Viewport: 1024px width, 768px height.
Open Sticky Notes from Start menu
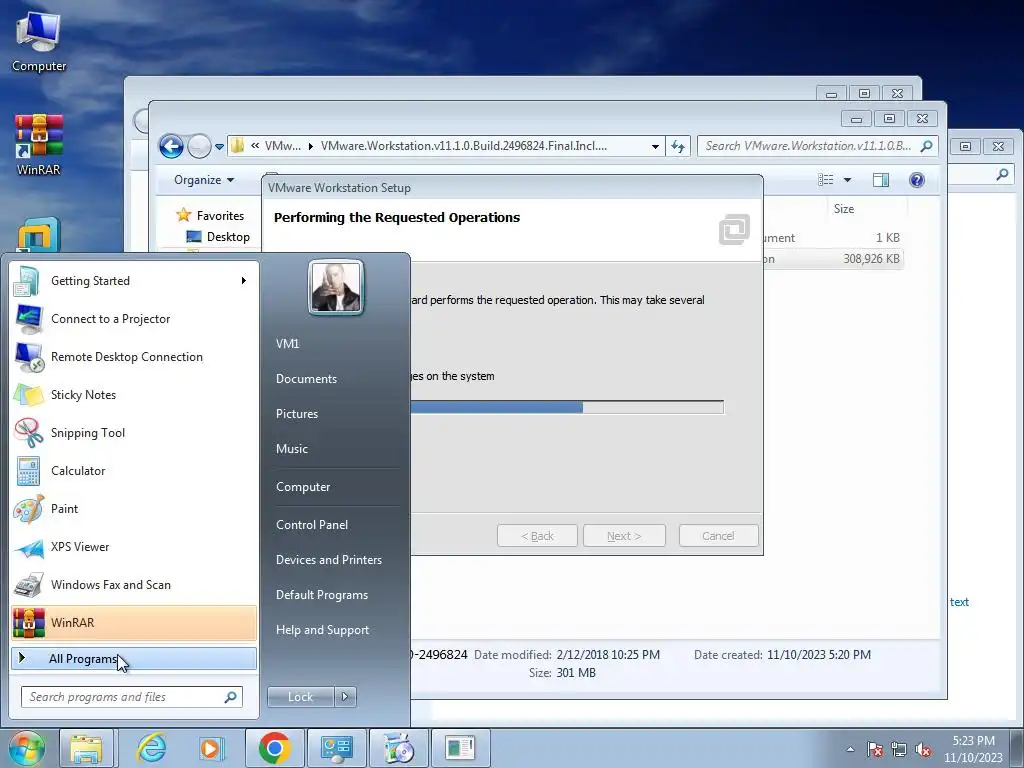[x=134, y=394]
